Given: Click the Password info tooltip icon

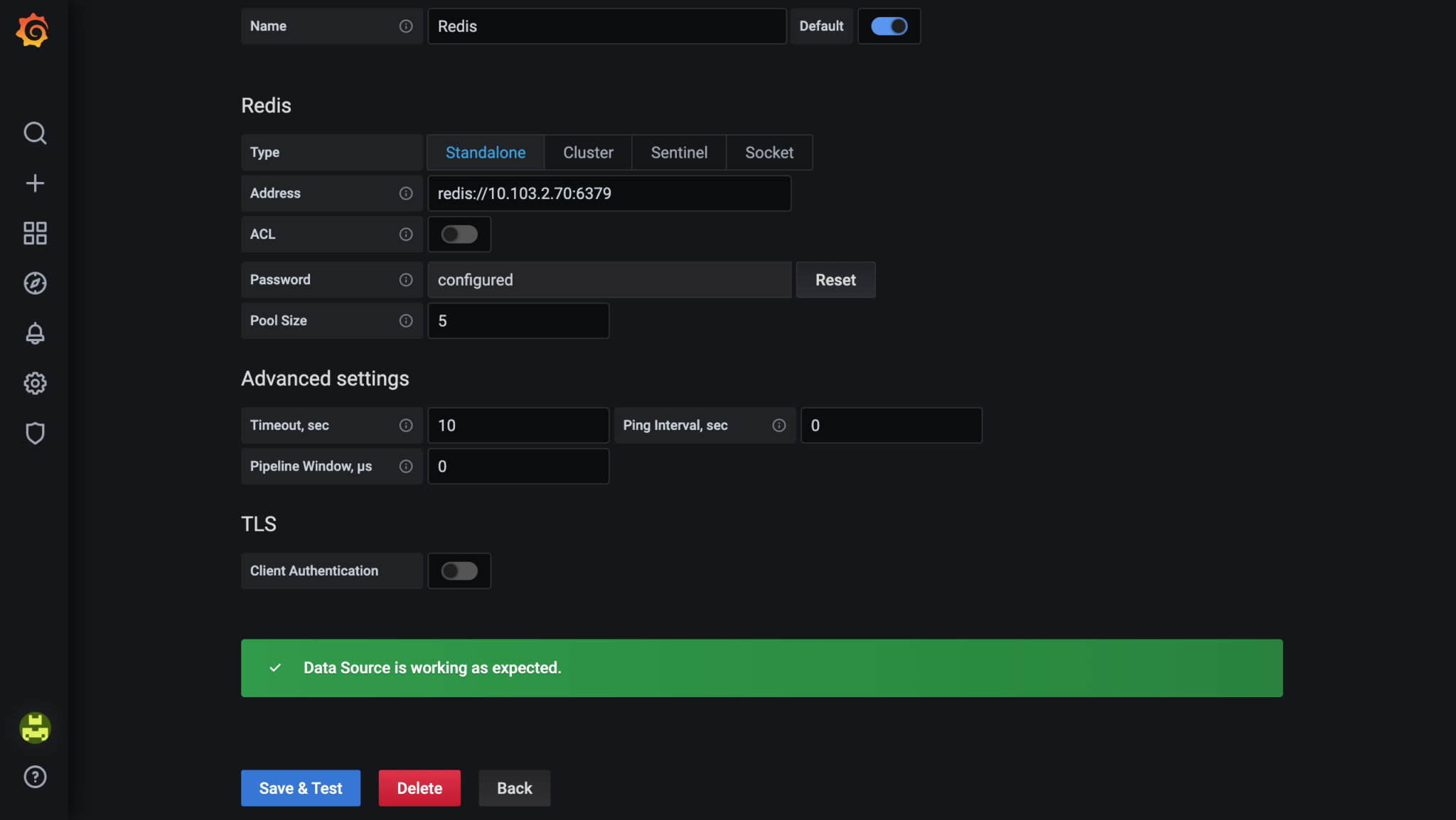Looking at the screenshot, I should pyautogui.click(x=406, y=279).
